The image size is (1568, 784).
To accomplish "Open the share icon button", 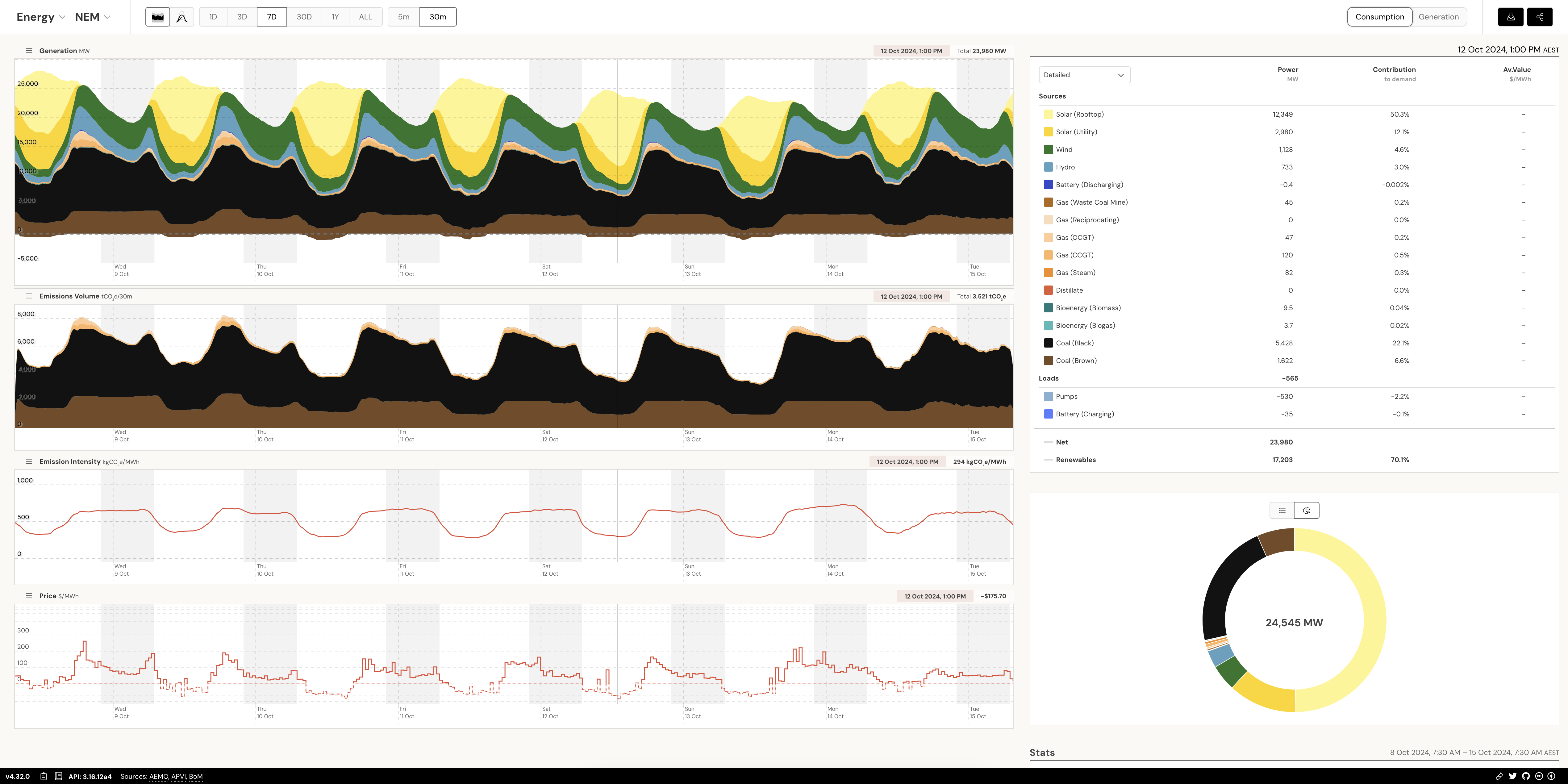I will (x=1540, y=17).
